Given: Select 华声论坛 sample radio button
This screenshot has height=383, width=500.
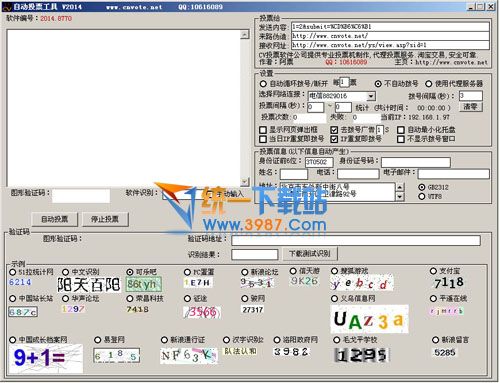Looking at the screenshot, I should point(66,298).
